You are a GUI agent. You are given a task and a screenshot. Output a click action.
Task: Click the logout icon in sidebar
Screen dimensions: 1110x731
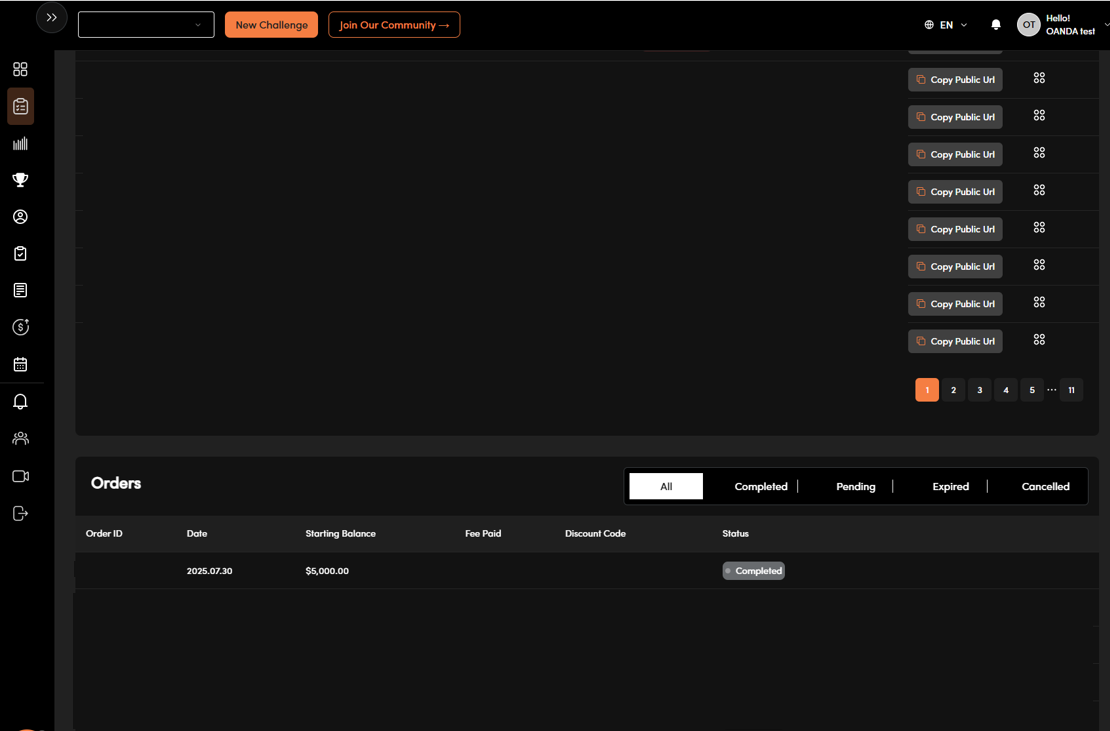click(x=20, y=514)
